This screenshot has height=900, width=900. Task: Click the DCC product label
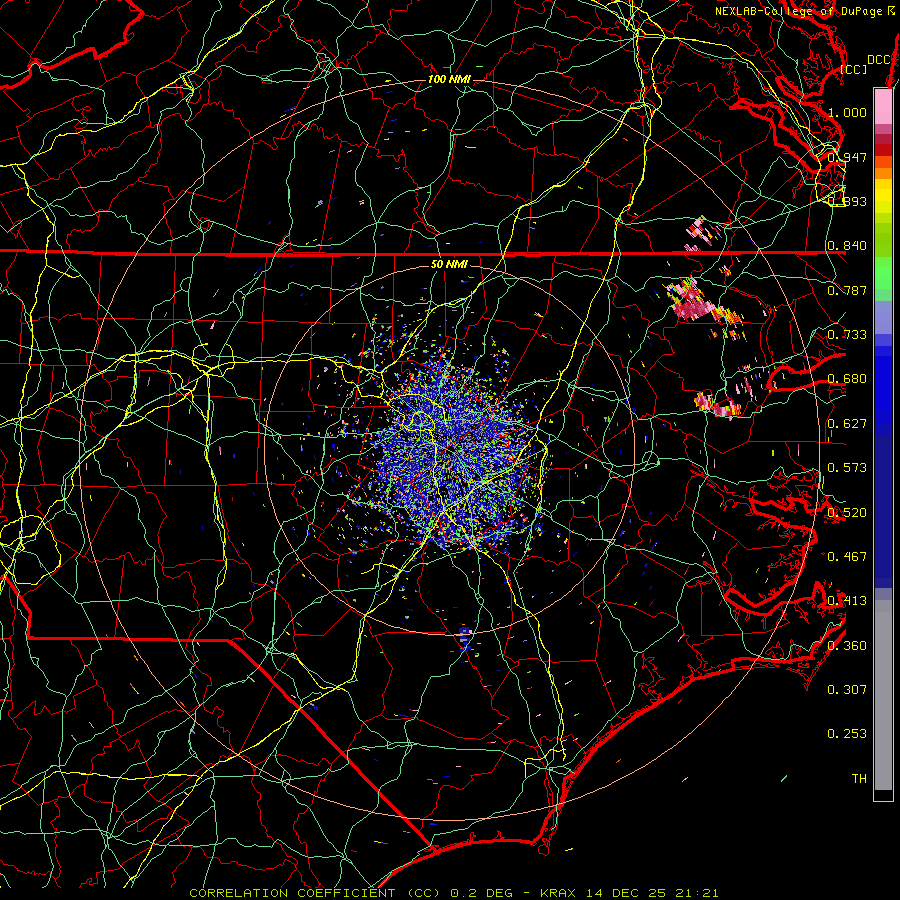pyautogui.click(x=879, y=60)
